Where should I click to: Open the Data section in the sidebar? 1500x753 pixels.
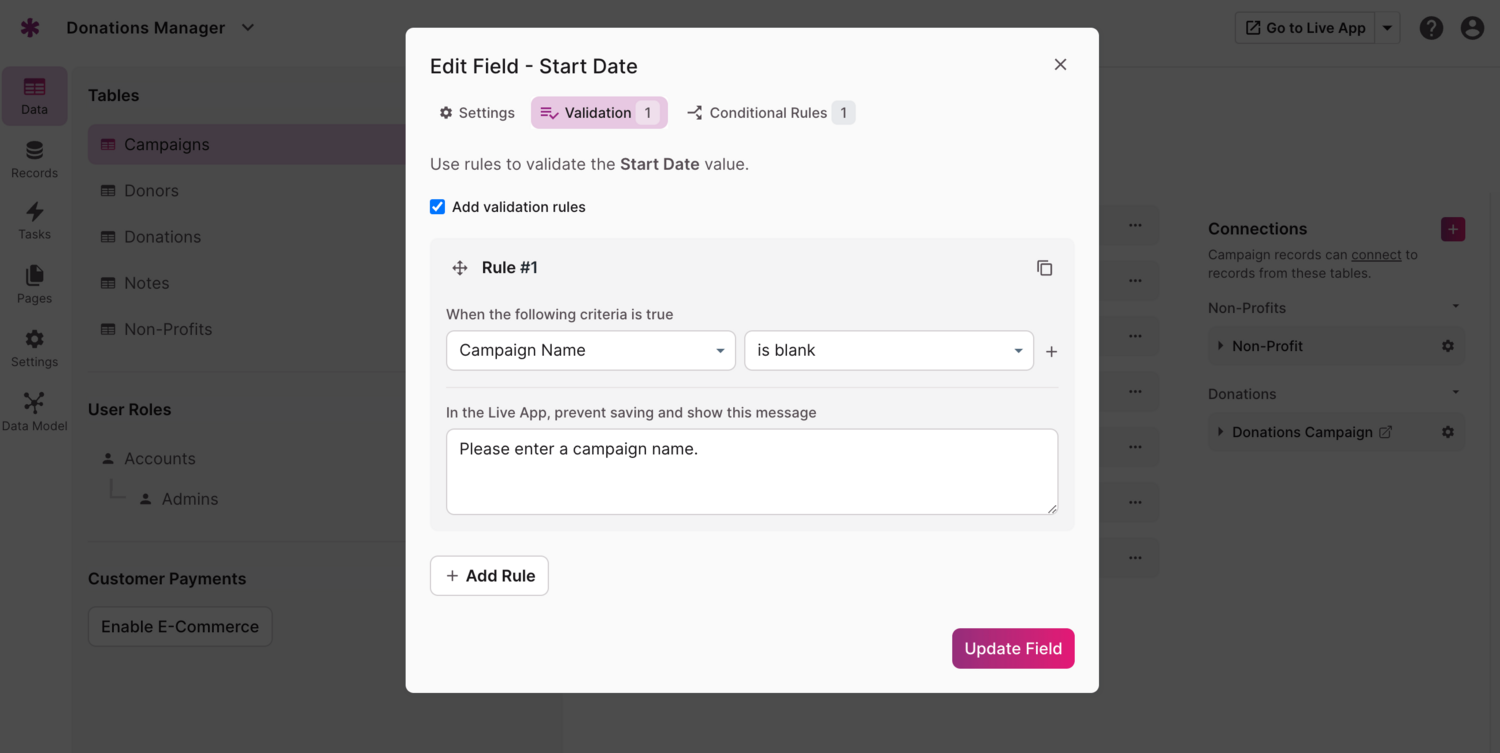coord(34,96)
